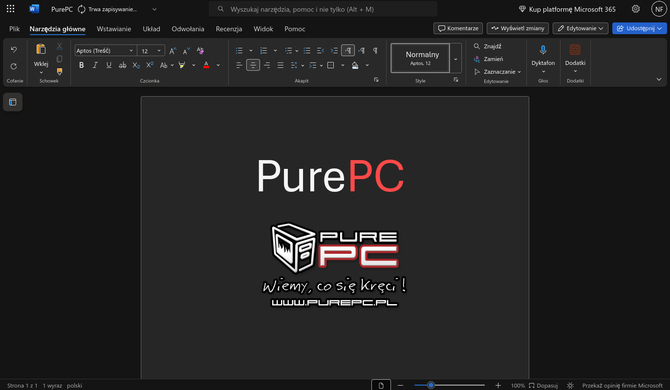Increase paragraph indent

tap(334, 51)
